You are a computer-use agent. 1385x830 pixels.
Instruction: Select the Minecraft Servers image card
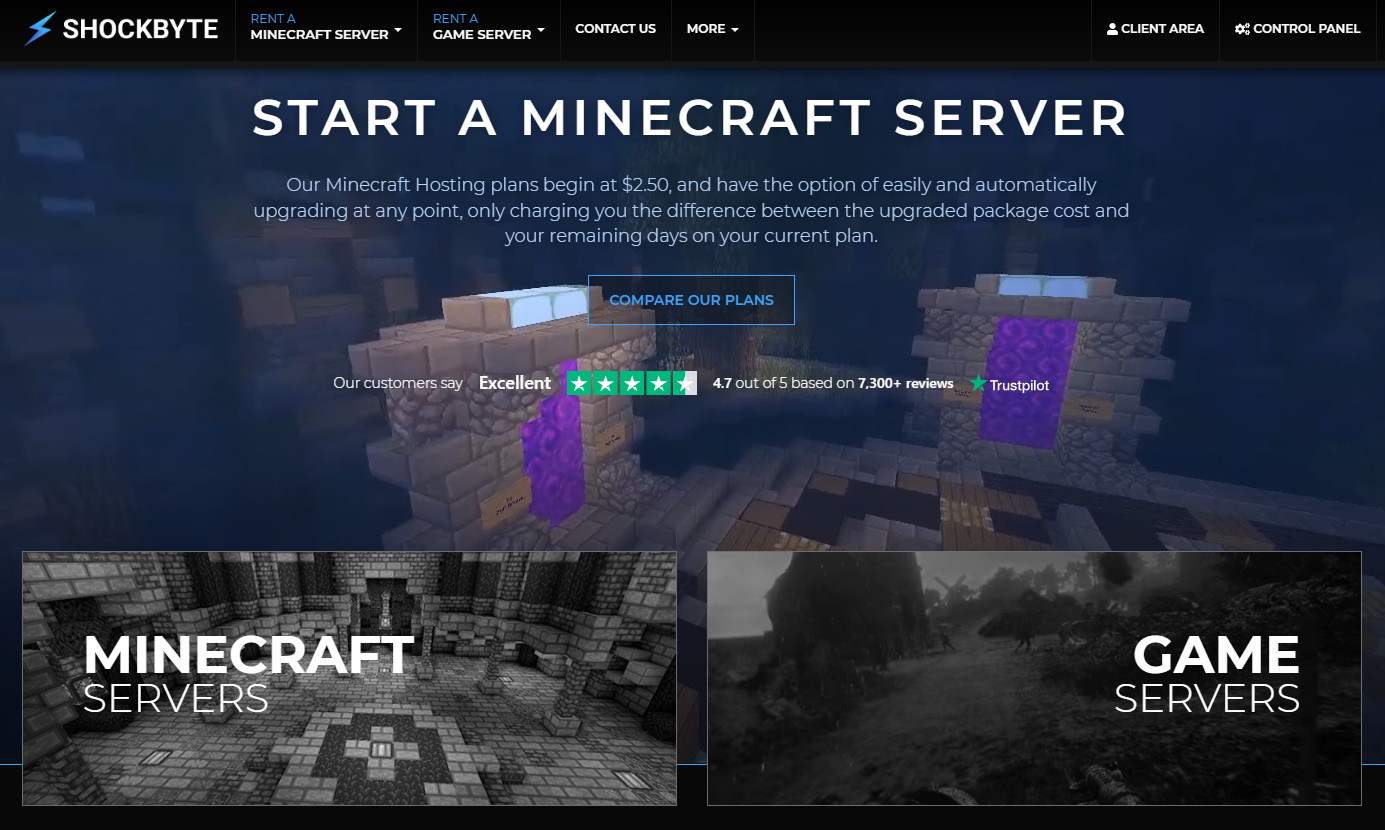[x=349, y=678]
